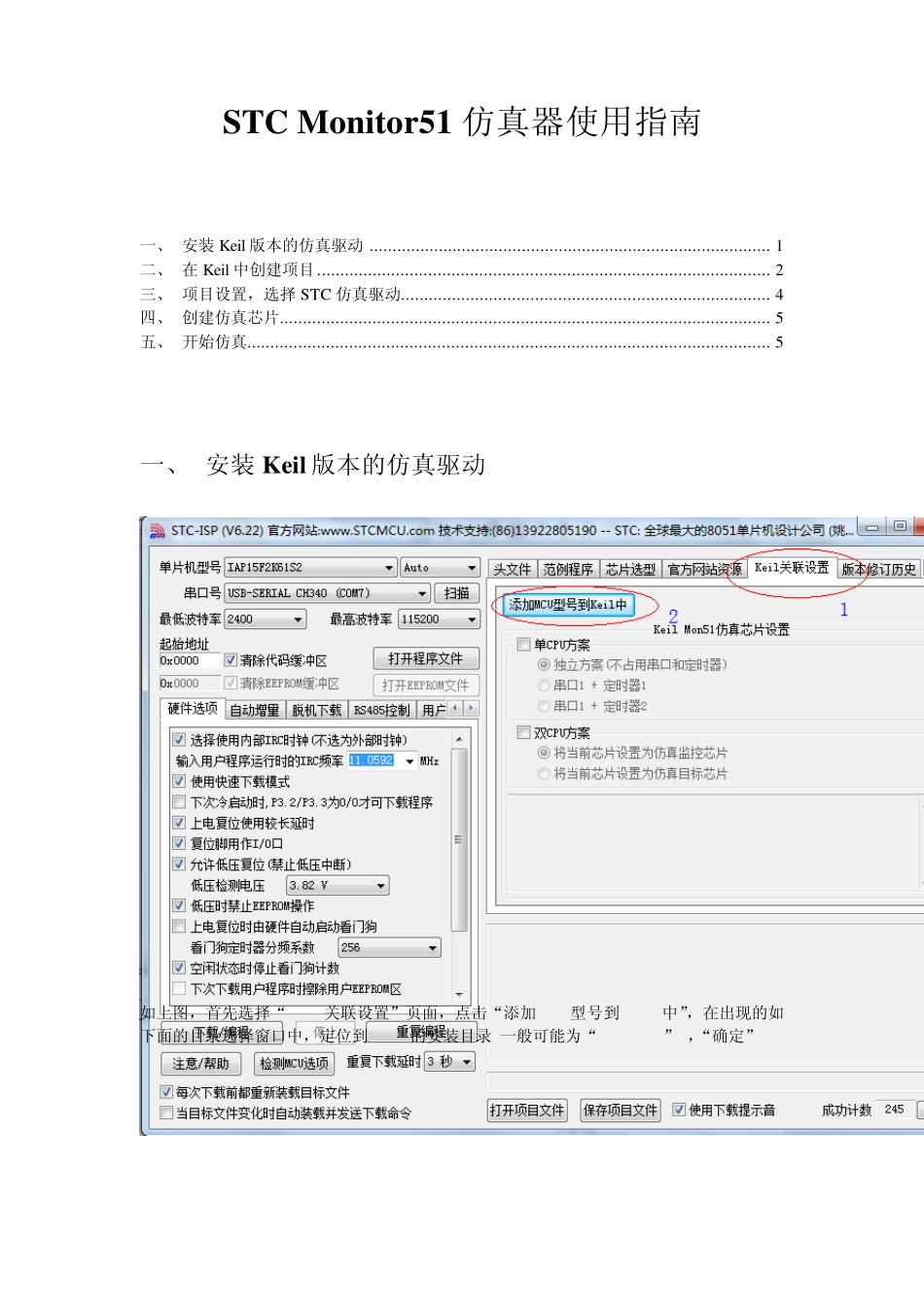Click the 打开项目文件 button
The width and height of the screenshot is (924, 1307).
tap(527, 1111)
